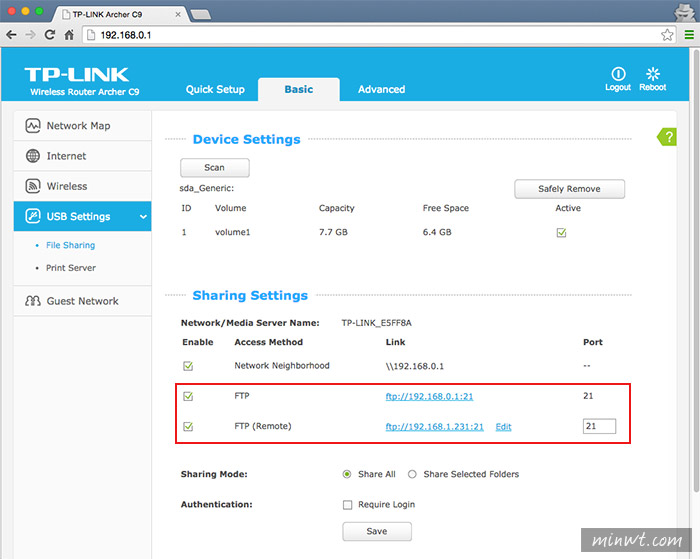
Task: Open Chrome hamburger menu
Action: tap(689, 34)
